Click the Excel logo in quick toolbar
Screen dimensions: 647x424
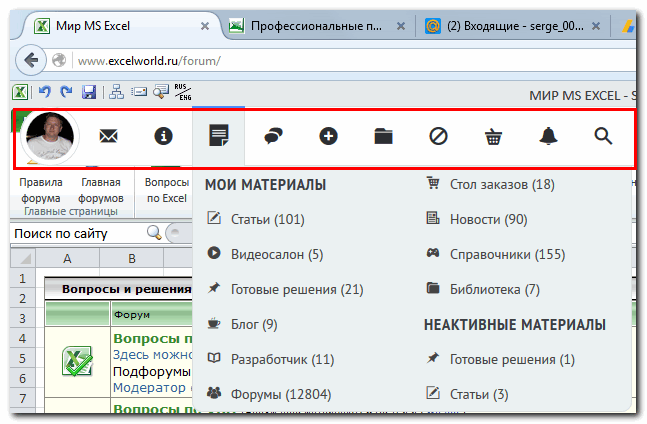(x=20, y=92)
